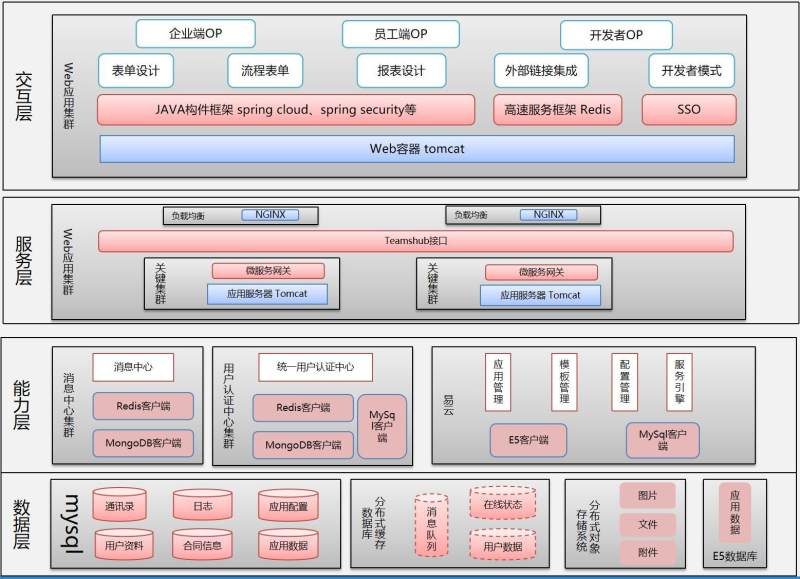Click the Teamshub接口 bar
The height and width of the screenshot is (579, 800).
click(x=416, y=241)
